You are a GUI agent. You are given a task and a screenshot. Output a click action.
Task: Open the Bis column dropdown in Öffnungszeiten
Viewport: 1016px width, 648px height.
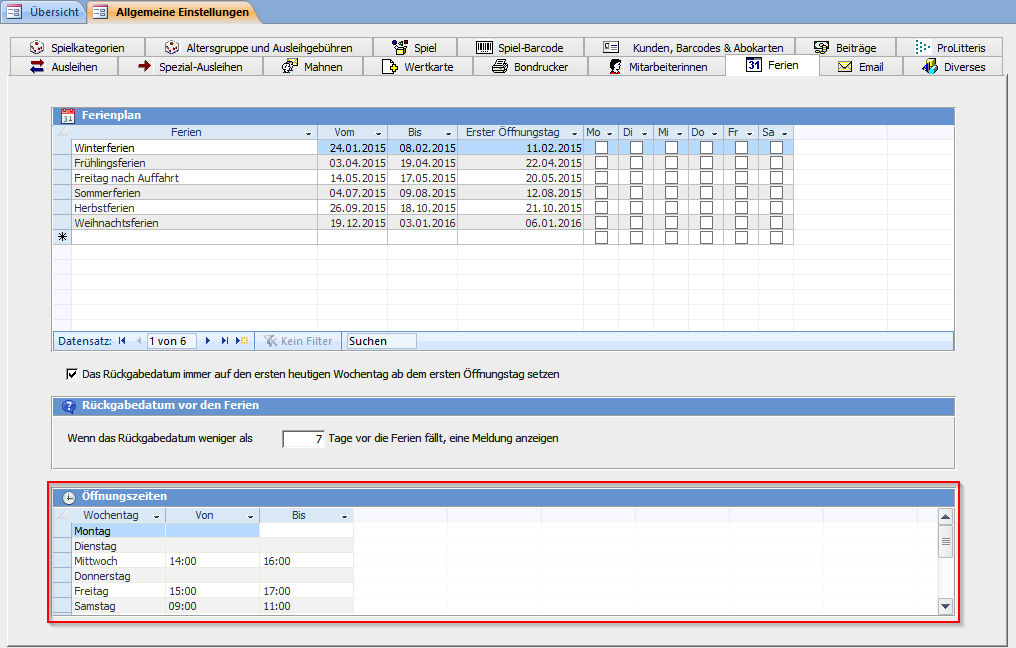[344, 516]
